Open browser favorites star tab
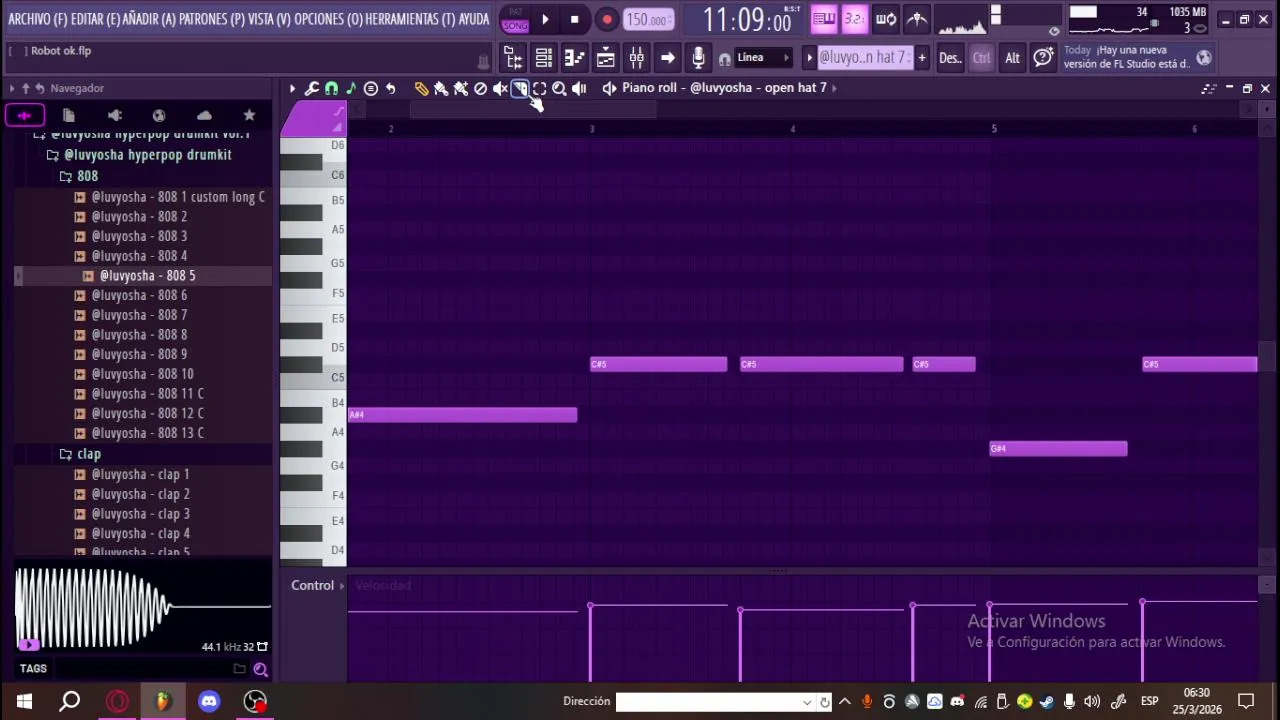This screenshot has height=720, width=1280. point(249,115)
